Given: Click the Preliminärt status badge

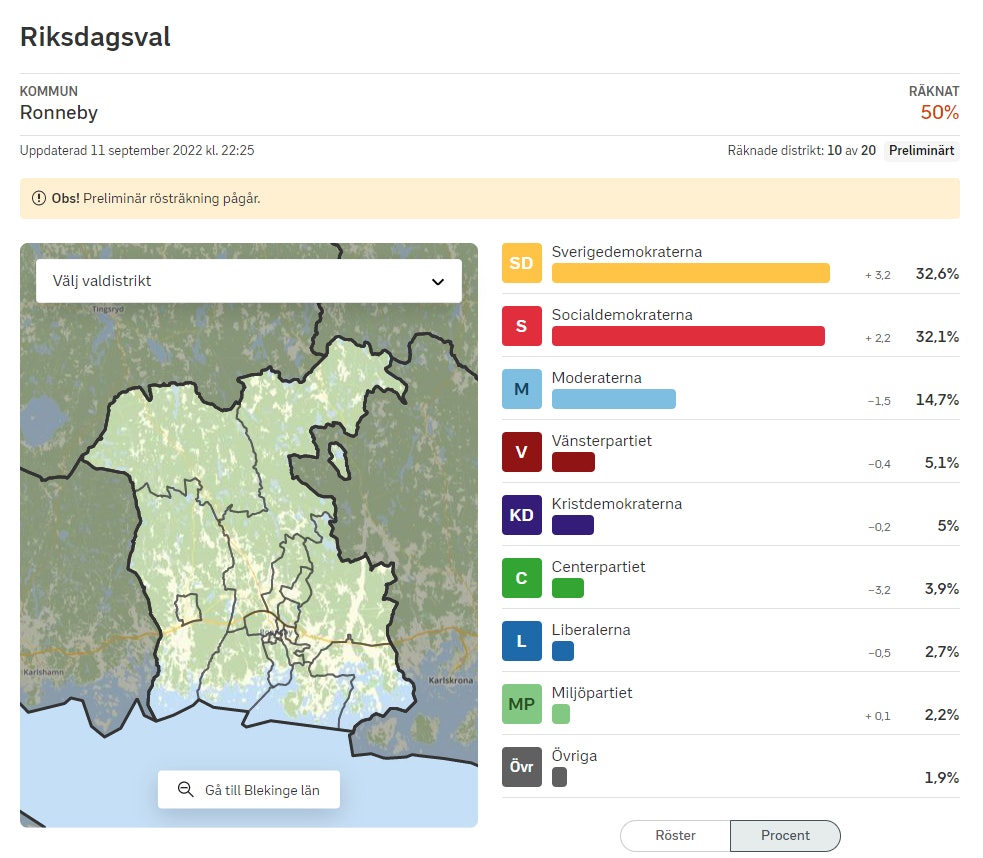Looking at the screenshot, I should (921, 151).
